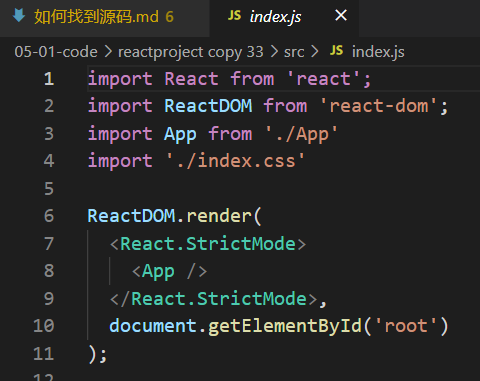This screenshot has height=381, width=480.
Task: Close the index.js tab
Action: pos(341,15)
